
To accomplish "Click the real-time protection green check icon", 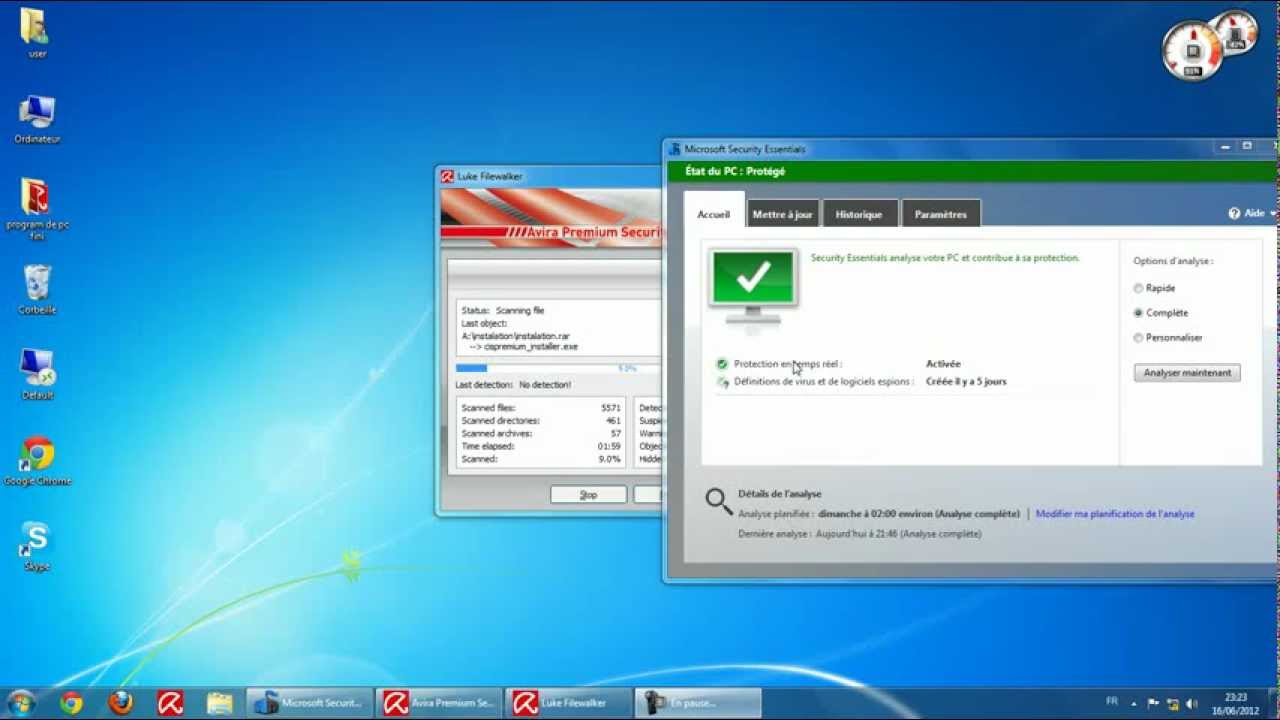I will pos(722,364).
